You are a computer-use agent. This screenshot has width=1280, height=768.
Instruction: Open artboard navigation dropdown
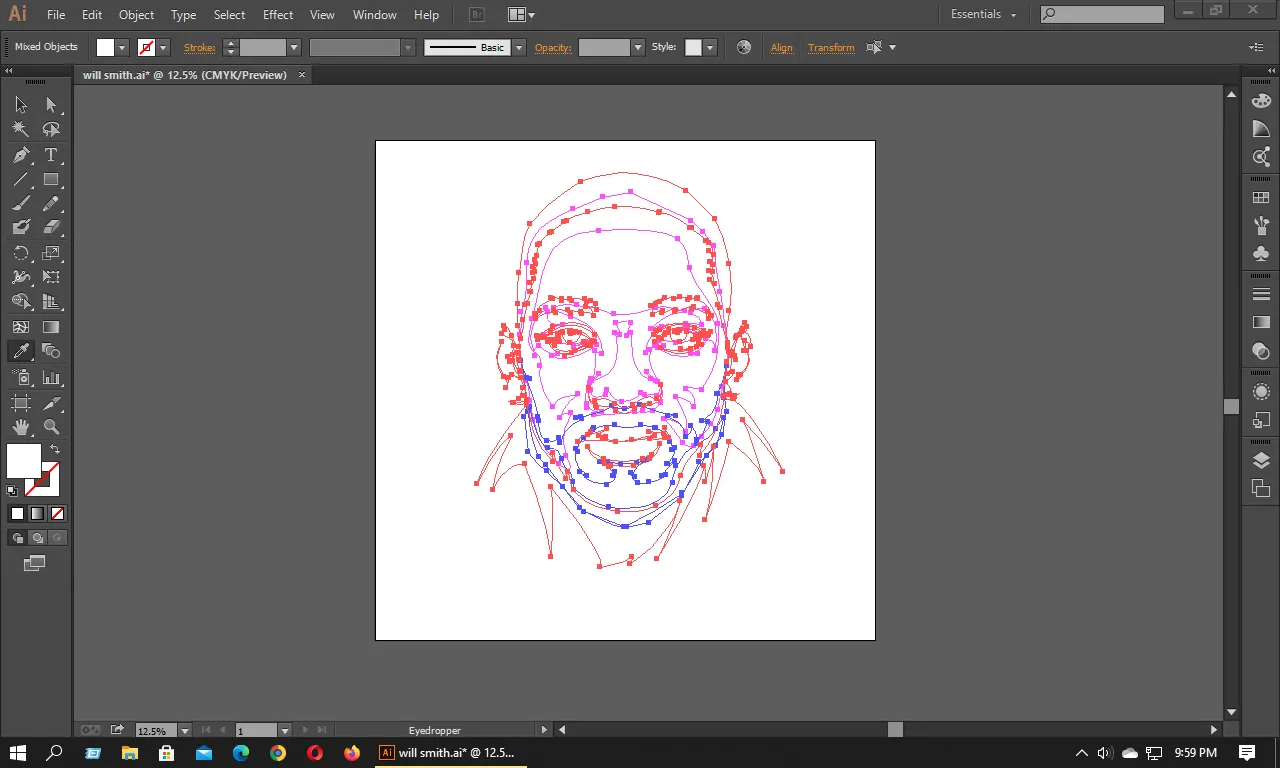285,731
